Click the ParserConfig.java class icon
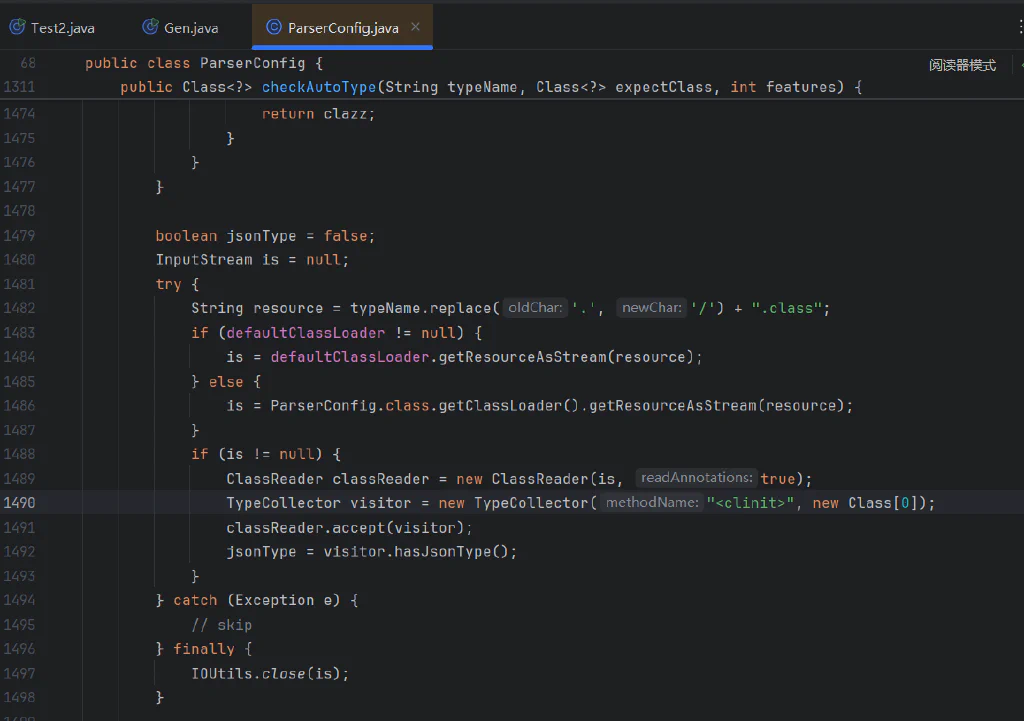The width and height of the screenshot is (1024, 721). pyautogui.click(x=274, y=27)
